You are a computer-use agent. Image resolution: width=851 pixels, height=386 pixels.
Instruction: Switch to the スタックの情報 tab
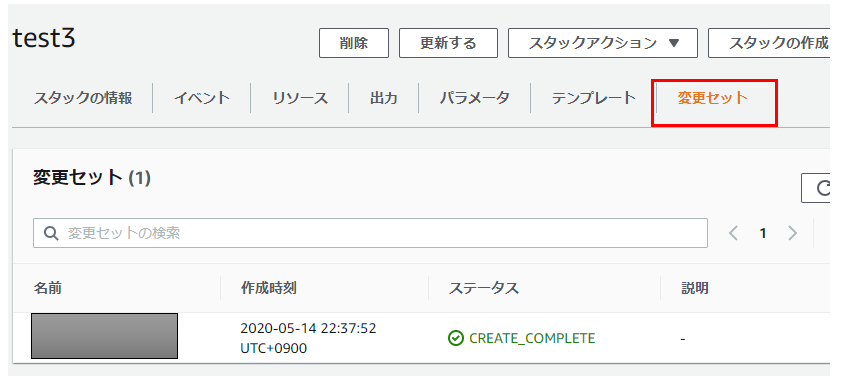(x=83, y=98)
